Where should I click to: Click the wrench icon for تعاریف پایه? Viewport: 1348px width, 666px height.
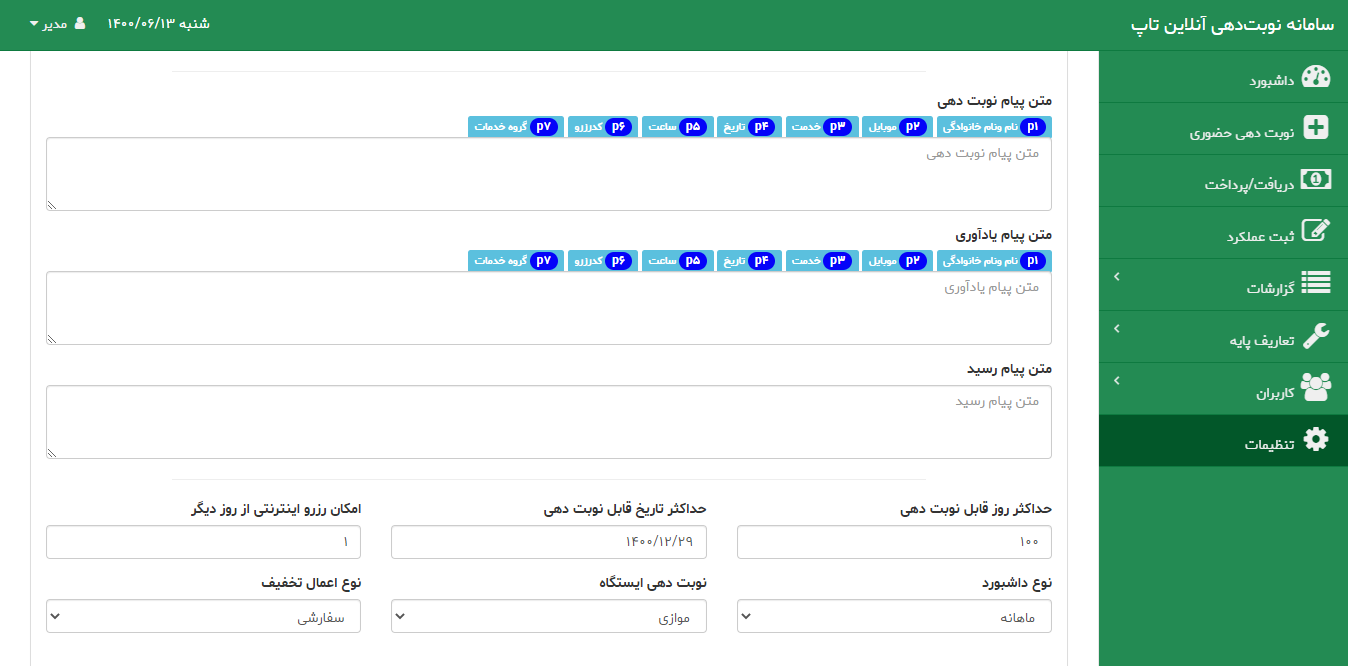[1317, 336]
